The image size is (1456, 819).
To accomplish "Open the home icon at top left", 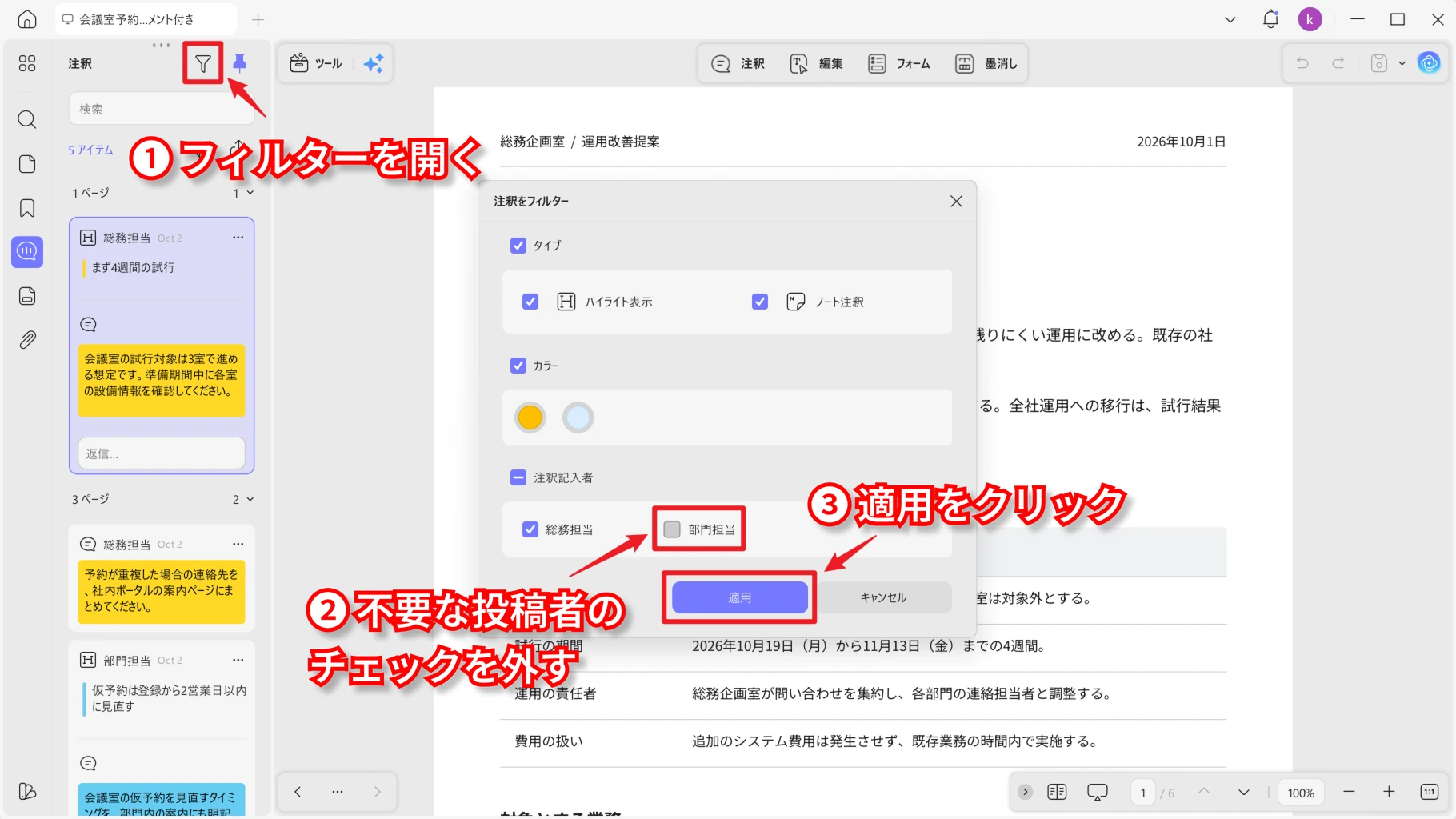I will [x=27, y=19].
